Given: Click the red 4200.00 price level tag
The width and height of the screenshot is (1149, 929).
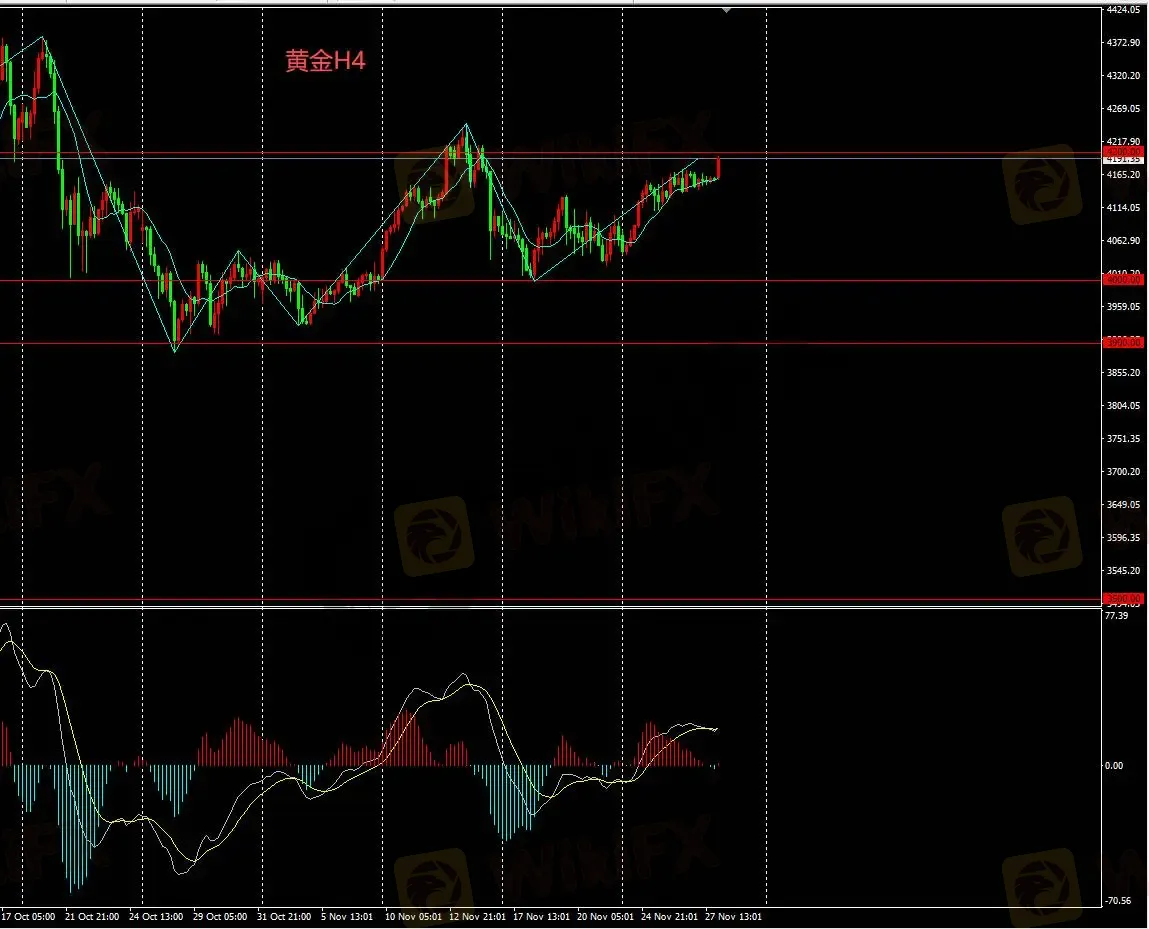Looking at the screenshot, I should pos(1123,152).
